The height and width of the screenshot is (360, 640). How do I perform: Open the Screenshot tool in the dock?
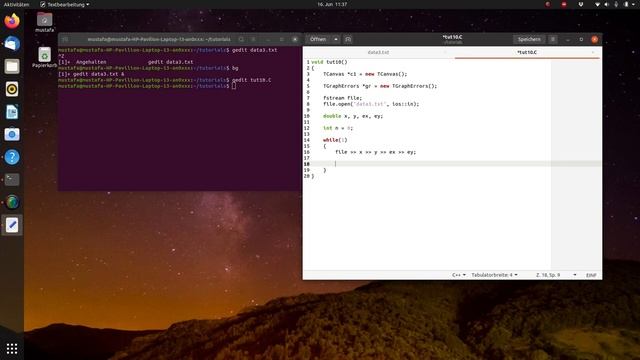point(12,134)
